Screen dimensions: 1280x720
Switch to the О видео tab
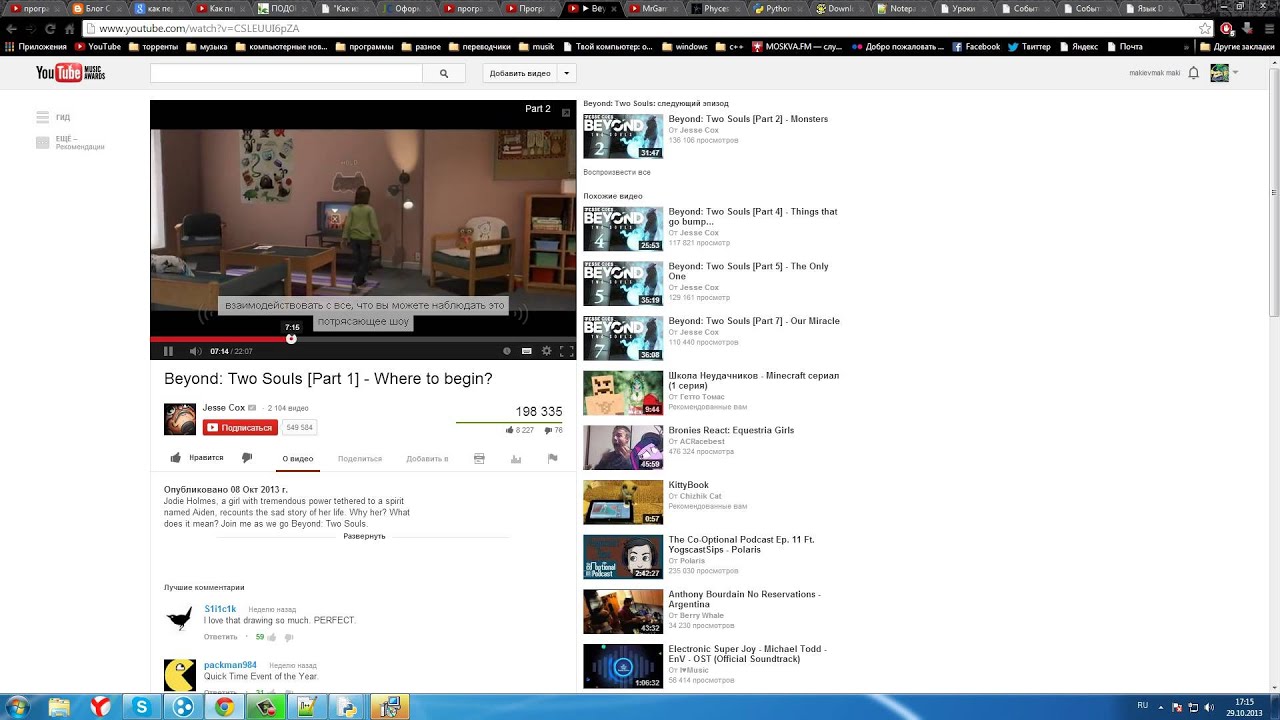[297, 459]
